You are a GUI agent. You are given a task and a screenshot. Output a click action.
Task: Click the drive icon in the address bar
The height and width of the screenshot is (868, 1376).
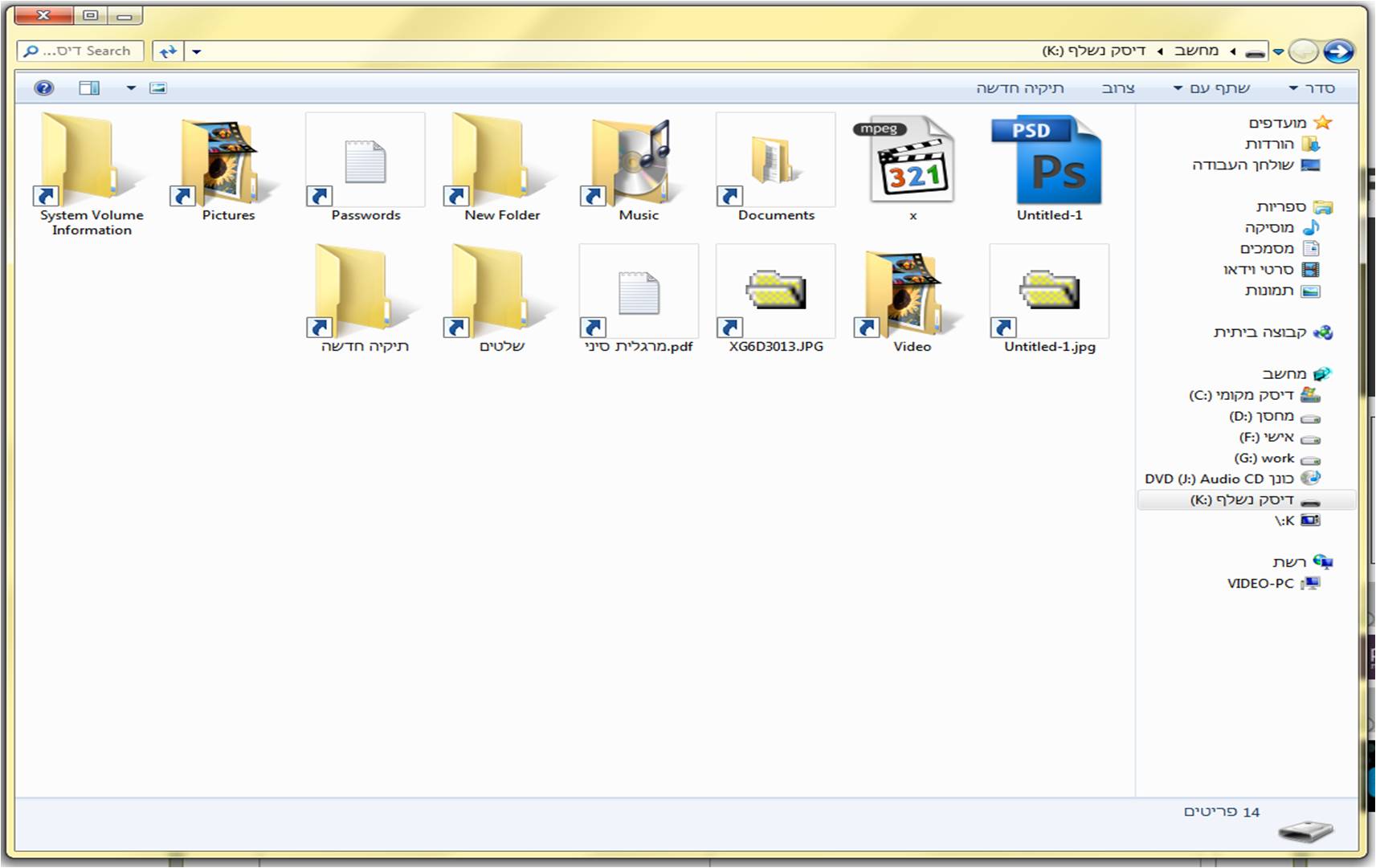(x=1255, y=52)
